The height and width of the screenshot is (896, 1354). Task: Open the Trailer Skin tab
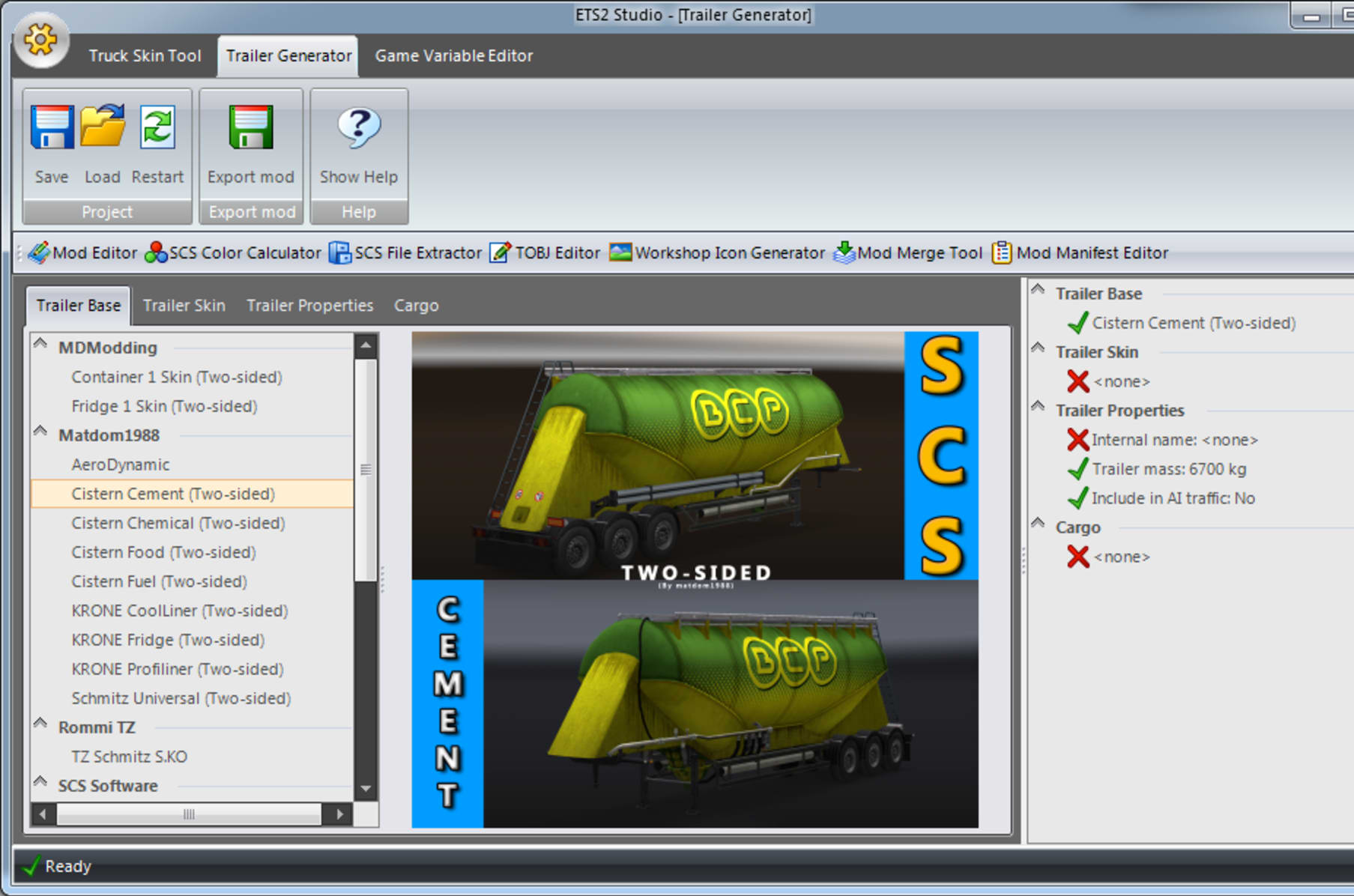click(184, 306)
